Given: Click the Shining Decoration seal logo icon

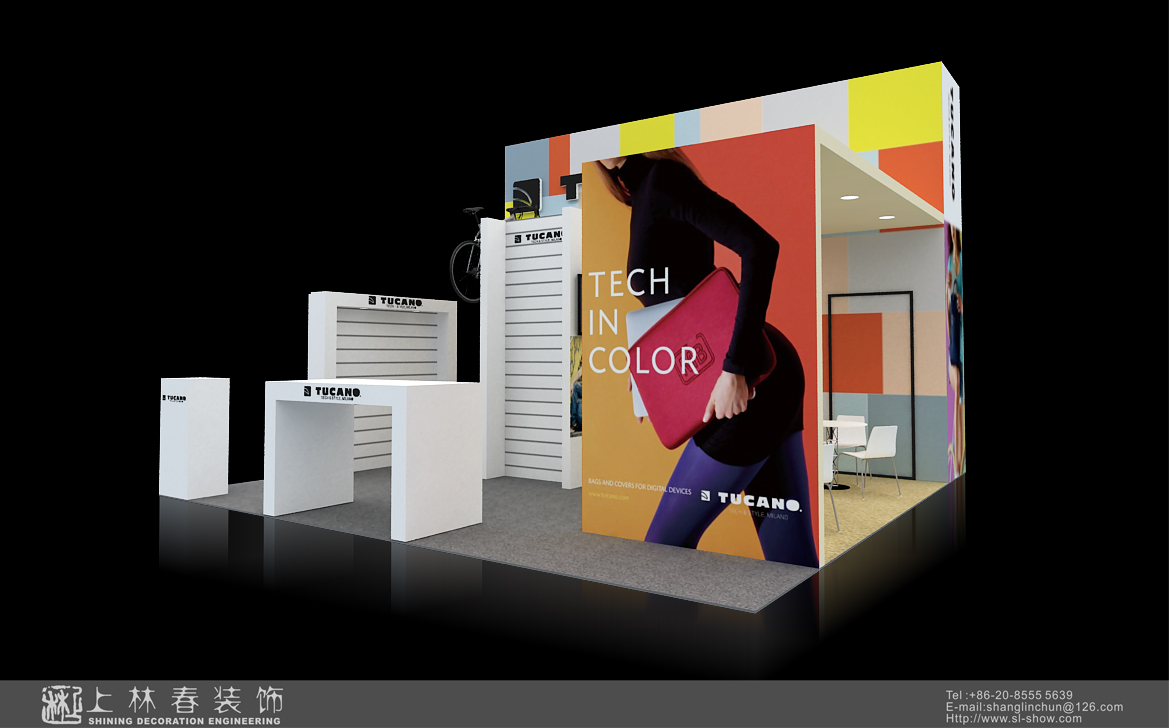Looking at the screenshot, I should tap(62, 704).
